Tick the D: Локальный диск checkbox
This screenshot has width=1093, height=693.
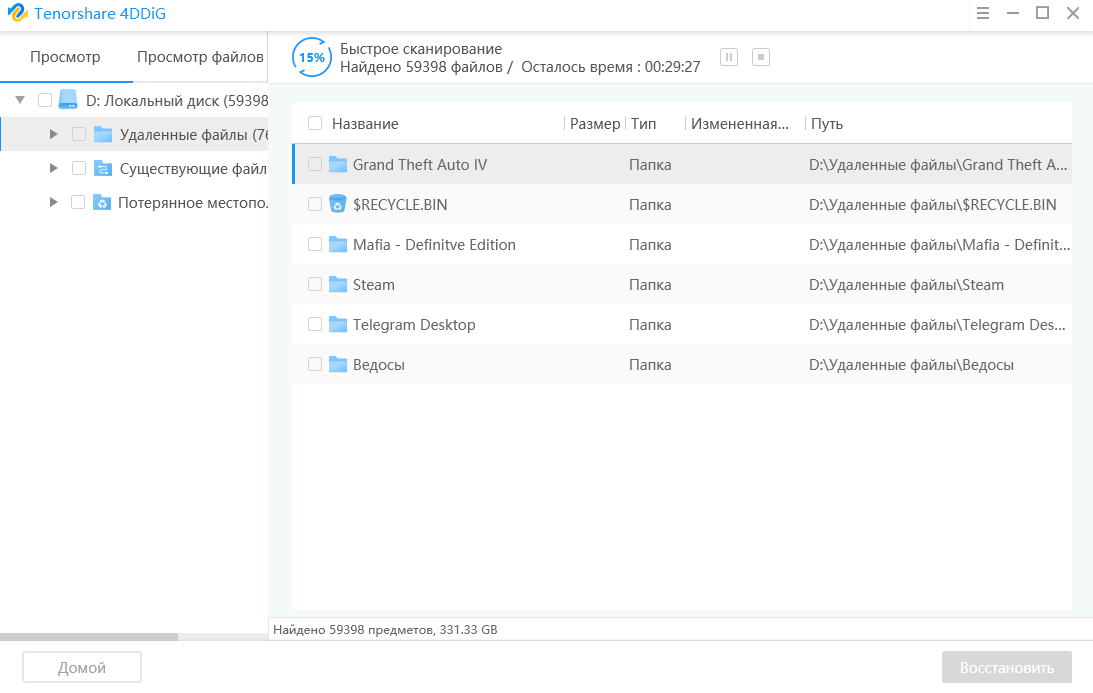coord(45,100)
